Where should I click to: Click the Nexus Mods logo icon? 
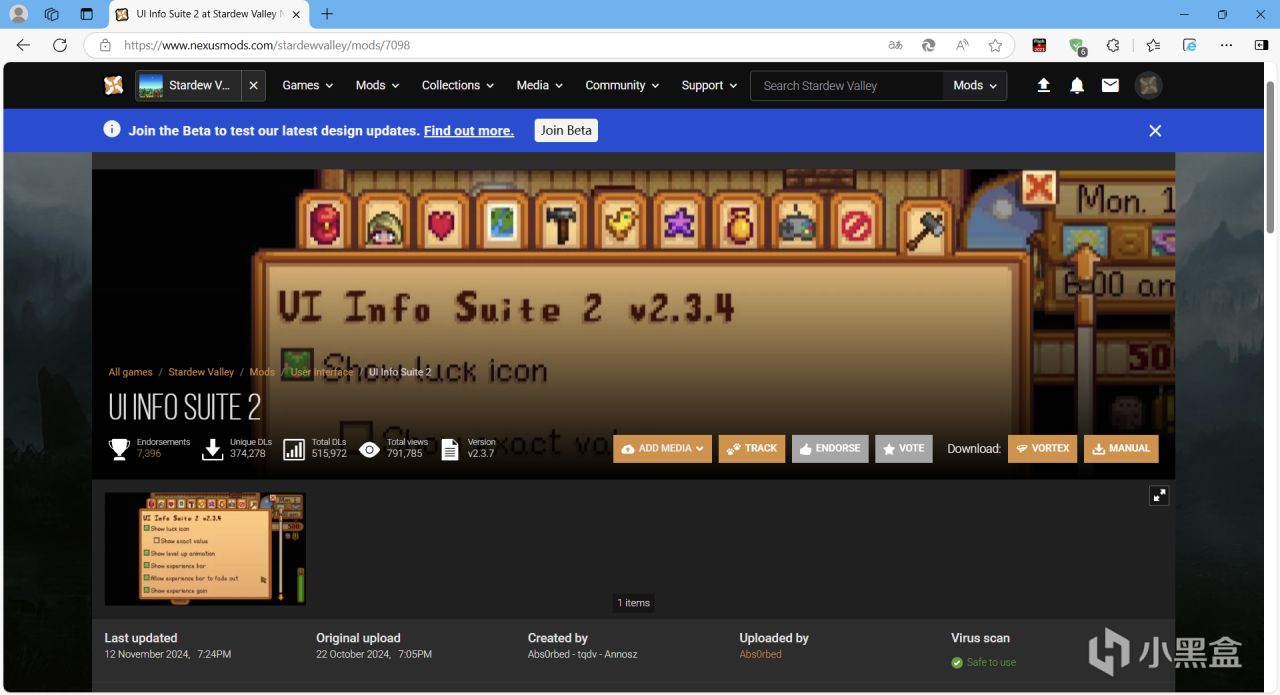coord(114,85)
